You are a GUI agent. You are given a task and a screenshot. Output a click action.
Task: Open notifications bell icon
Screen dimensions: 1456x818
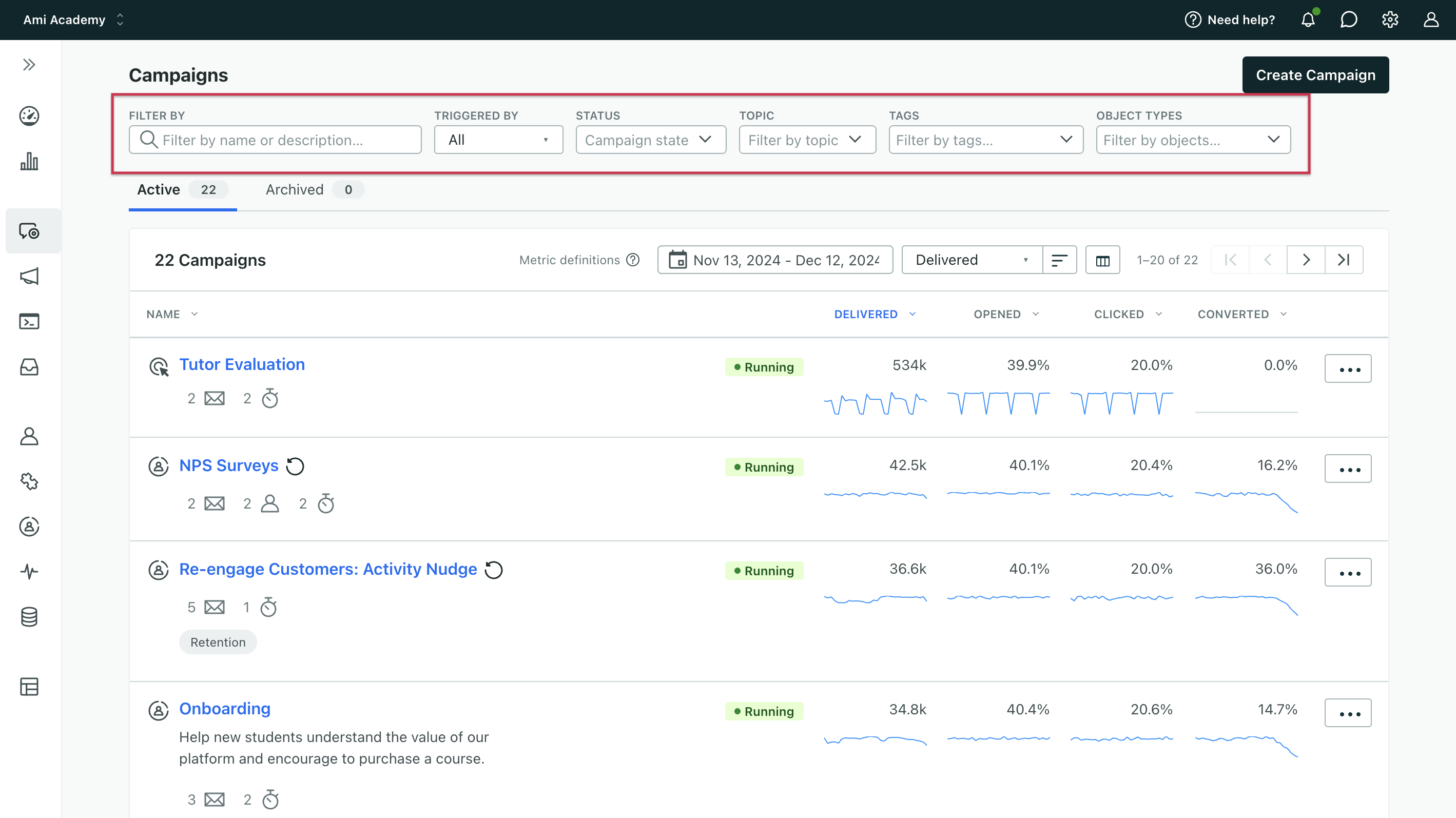click(x=1308, y=20)
